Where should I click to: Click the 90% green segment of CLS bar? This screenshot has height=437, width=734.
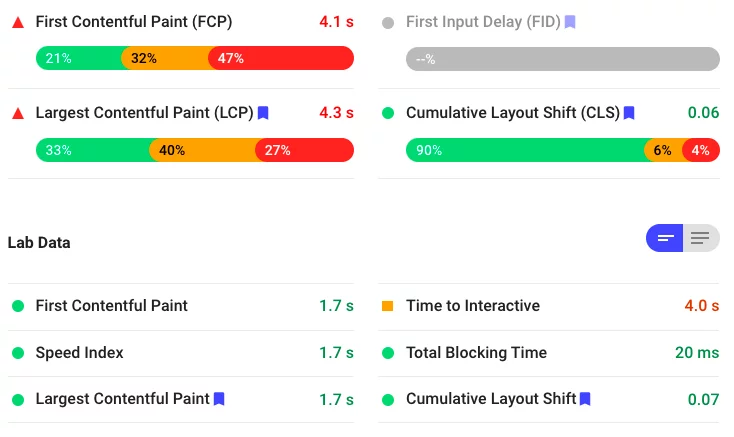[526, 150]
